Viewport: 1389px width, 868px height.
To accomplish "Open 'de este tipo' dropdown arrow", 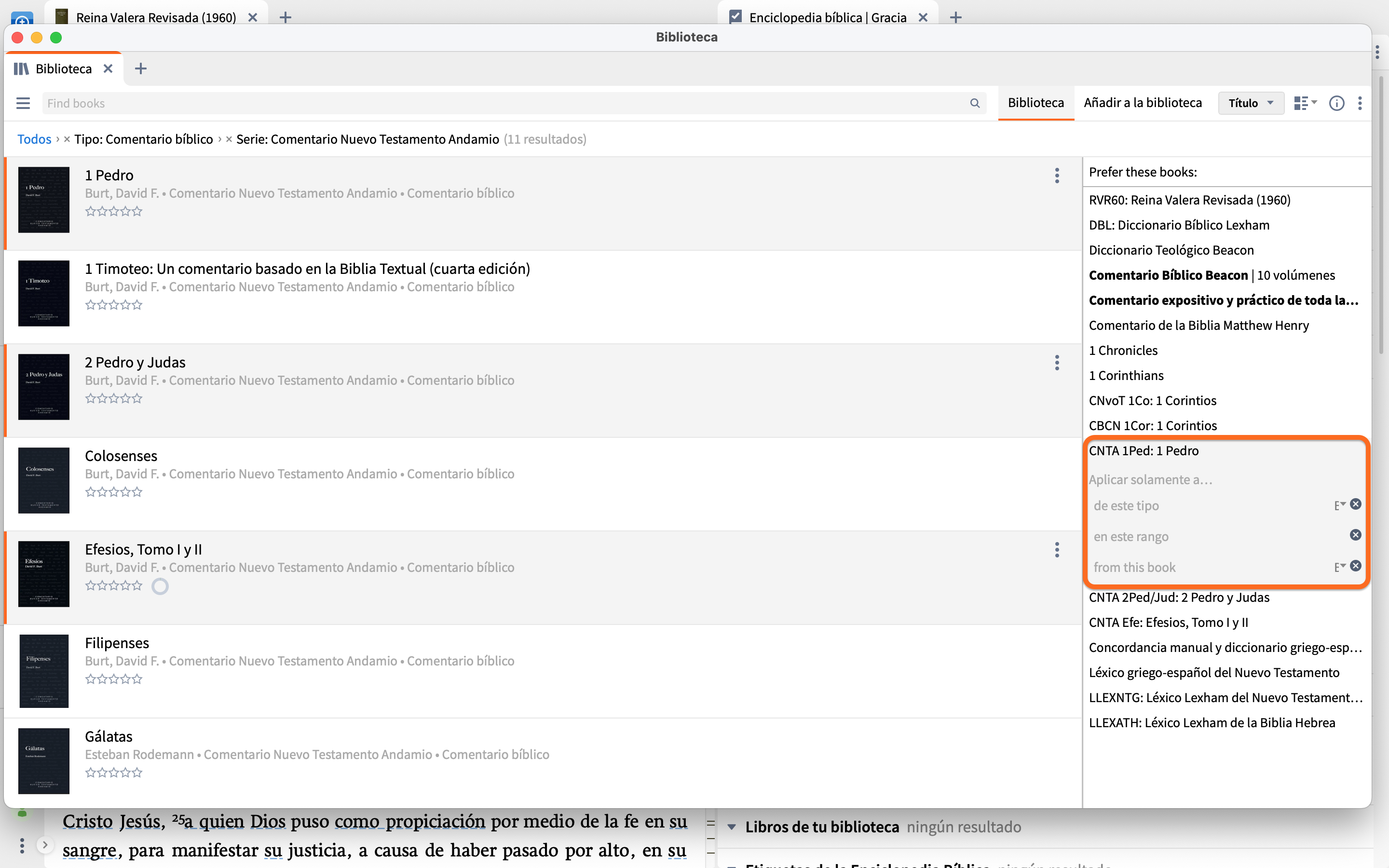I will tap(1340, 505).
